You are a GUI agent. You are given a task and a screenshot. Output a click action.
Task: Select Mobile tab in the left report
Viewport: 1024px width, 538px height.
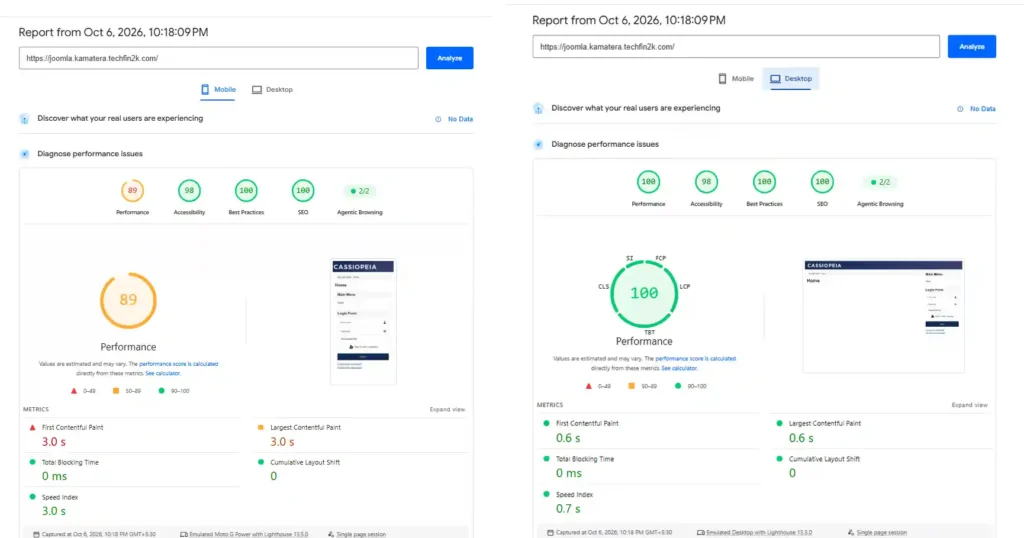[218, 89]
